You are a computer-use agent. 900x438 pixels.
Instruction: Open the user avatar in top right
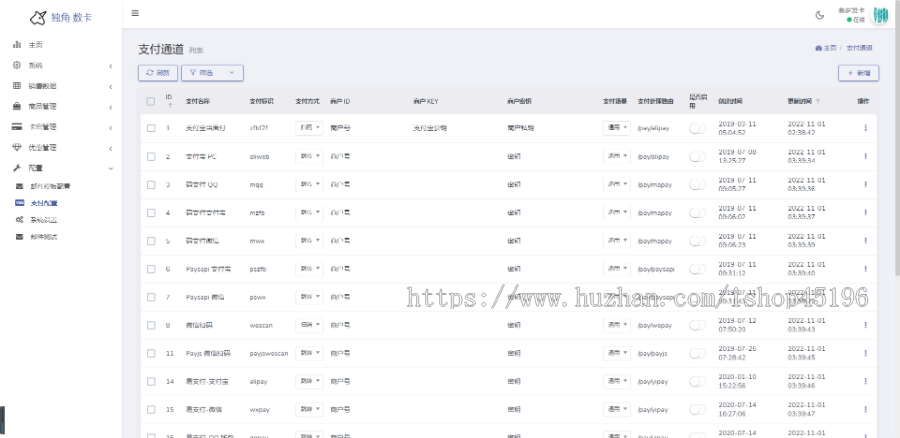(x=880, y=15)
